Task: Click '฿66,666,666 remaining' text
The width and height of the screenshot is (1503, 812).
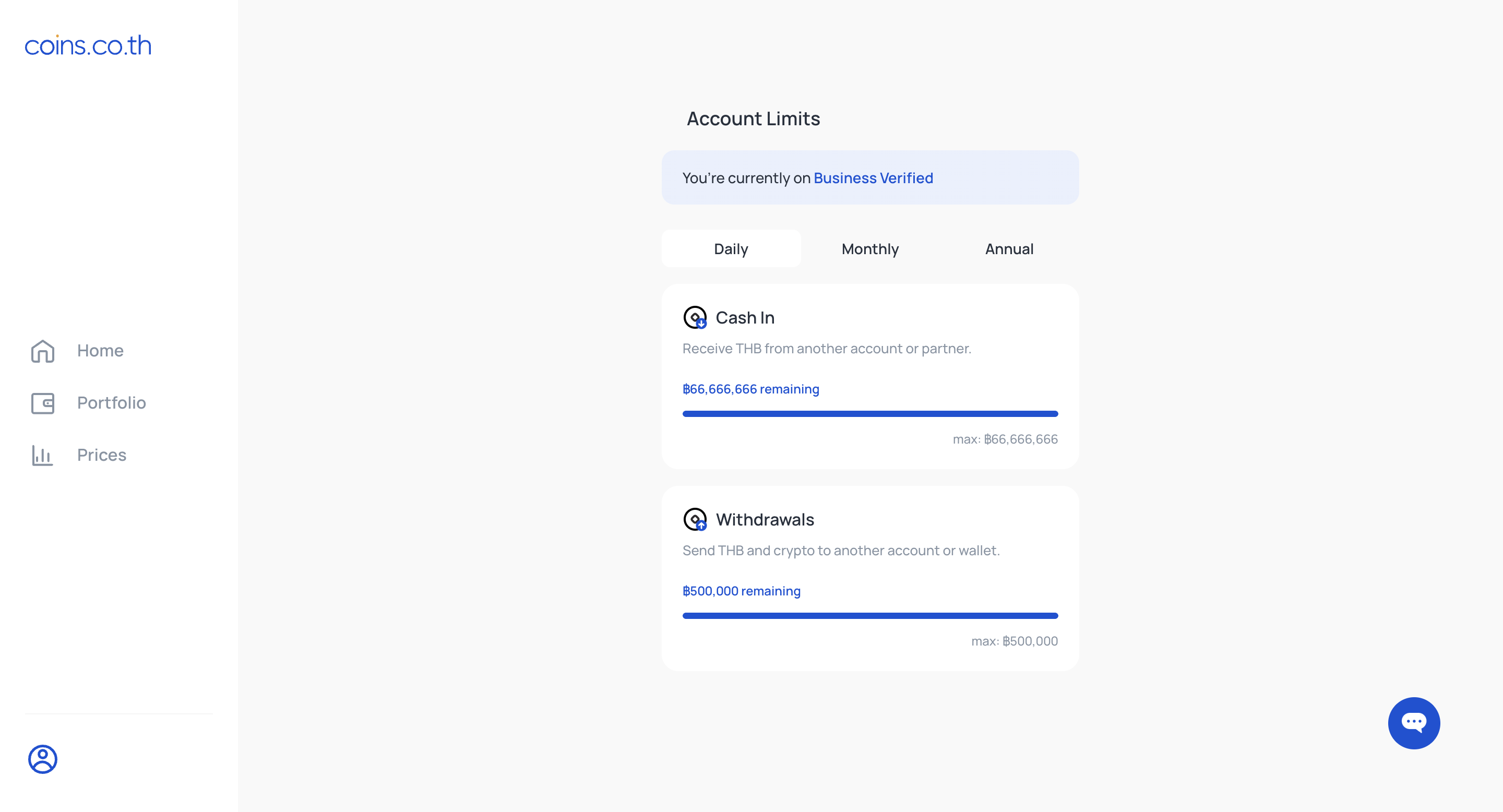Action: pos(751,389)
